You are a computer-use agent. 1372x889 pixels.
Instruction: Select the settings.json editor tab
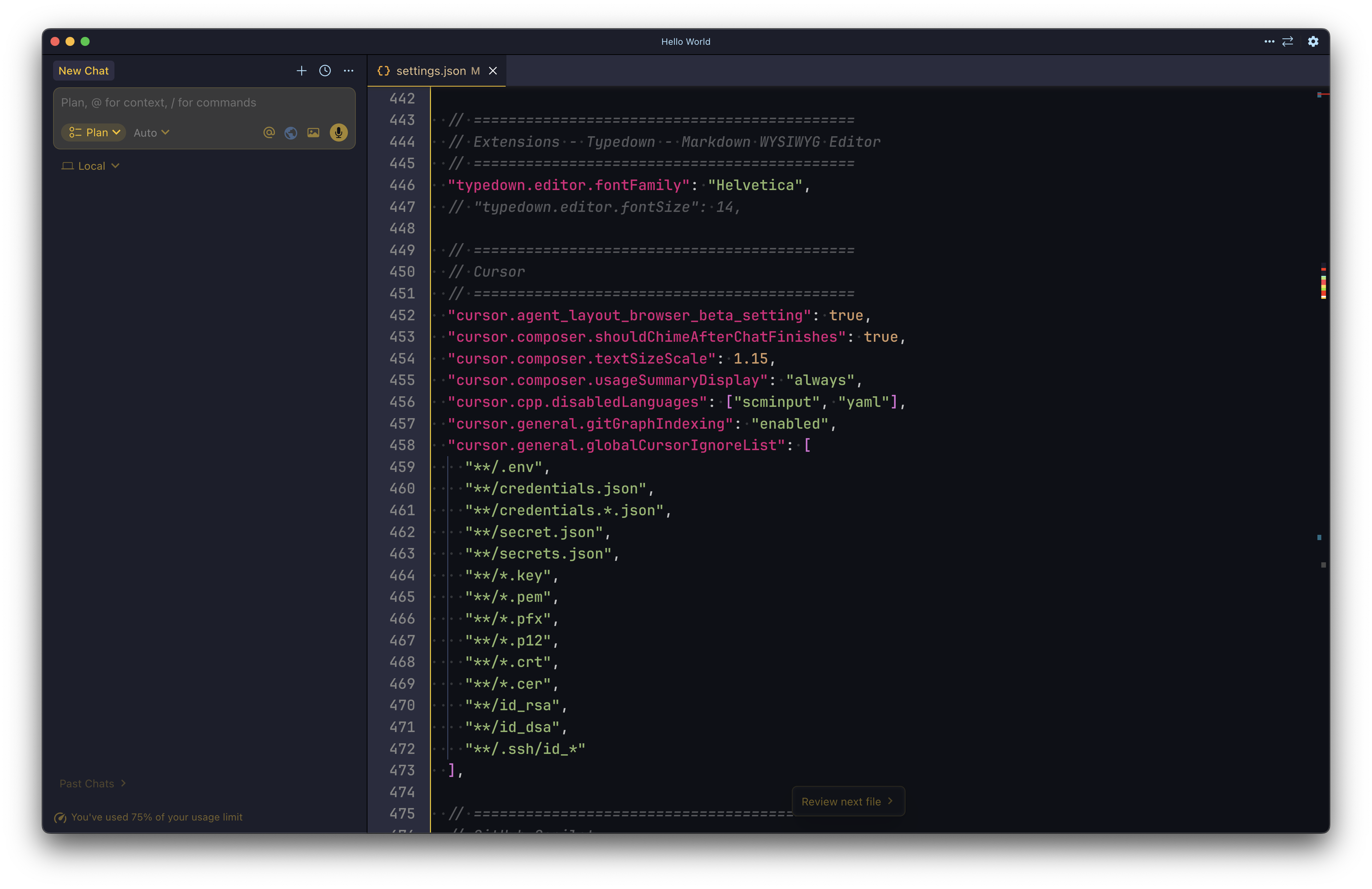pos(430,71)
